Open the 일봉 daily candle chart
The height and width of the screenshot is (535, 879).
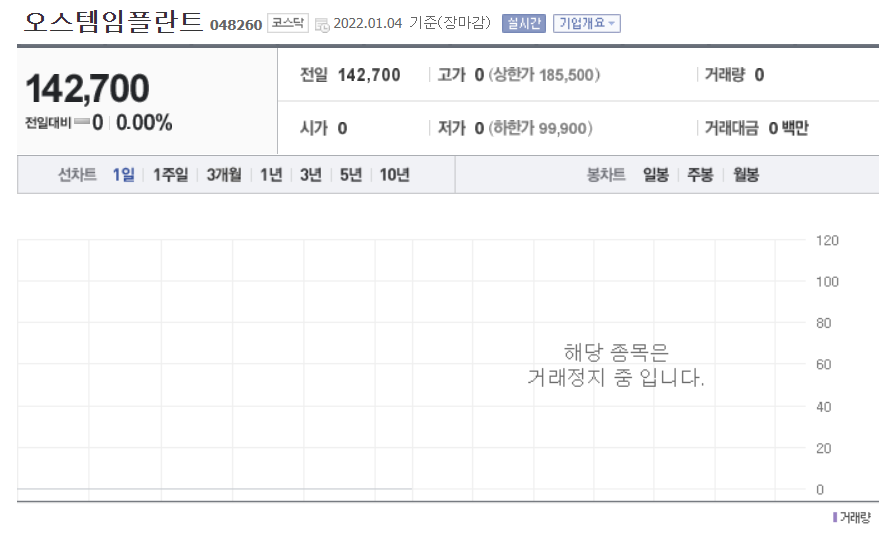(x=656, y=175)
